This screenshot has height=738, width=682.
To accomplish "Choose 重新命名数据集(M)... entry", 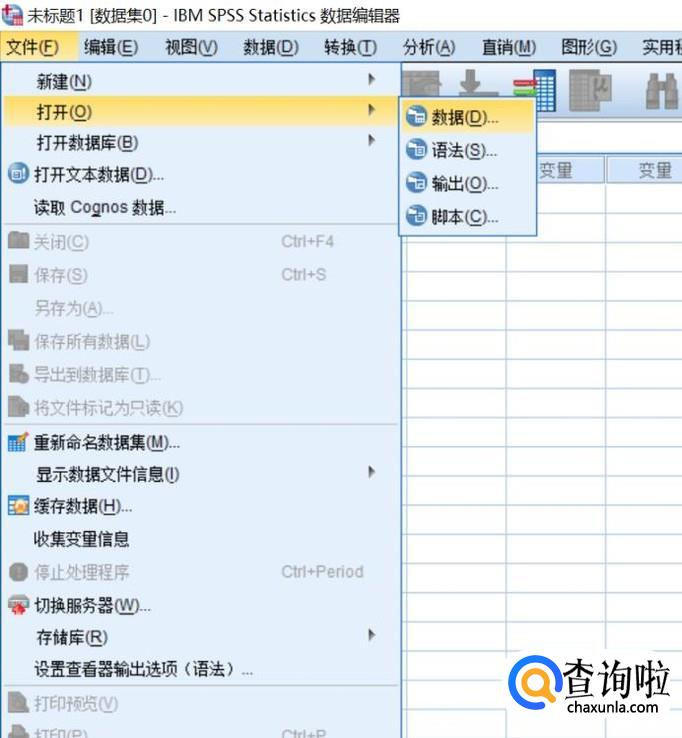I will 201,442.
